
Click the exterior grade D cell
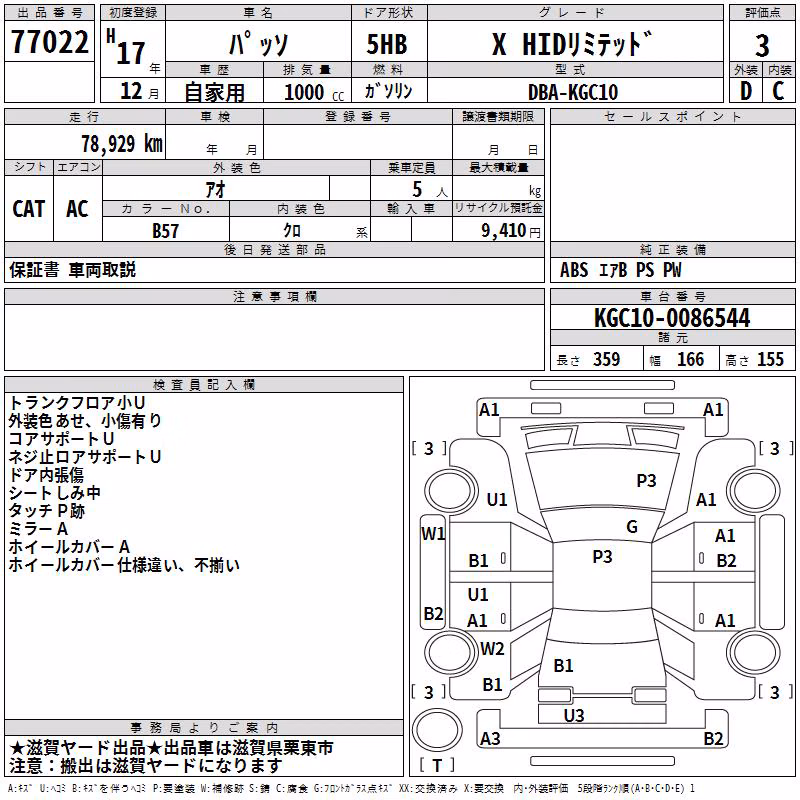pos(746,91)
